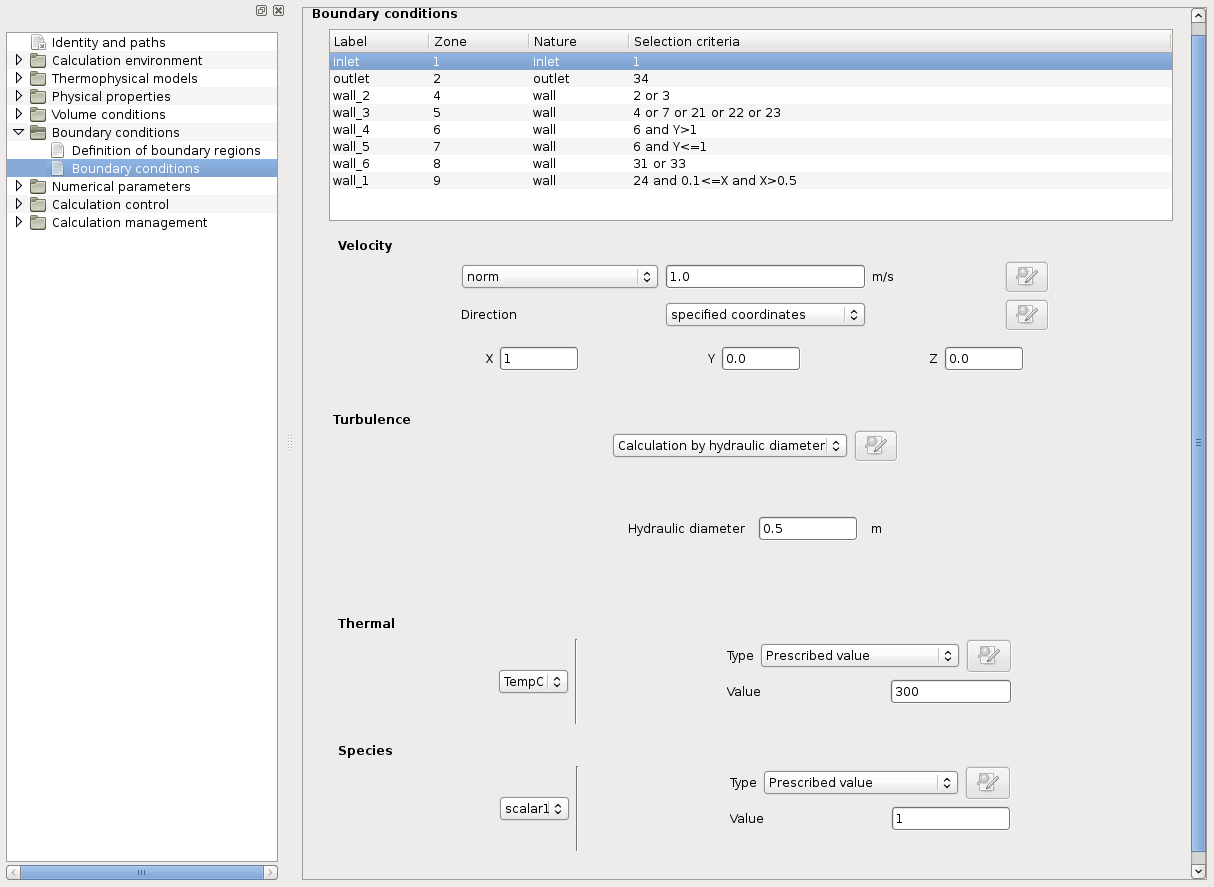Click turbulence formula editor icon
Screen dimensions: 1214x887
(x=875, y=446)
